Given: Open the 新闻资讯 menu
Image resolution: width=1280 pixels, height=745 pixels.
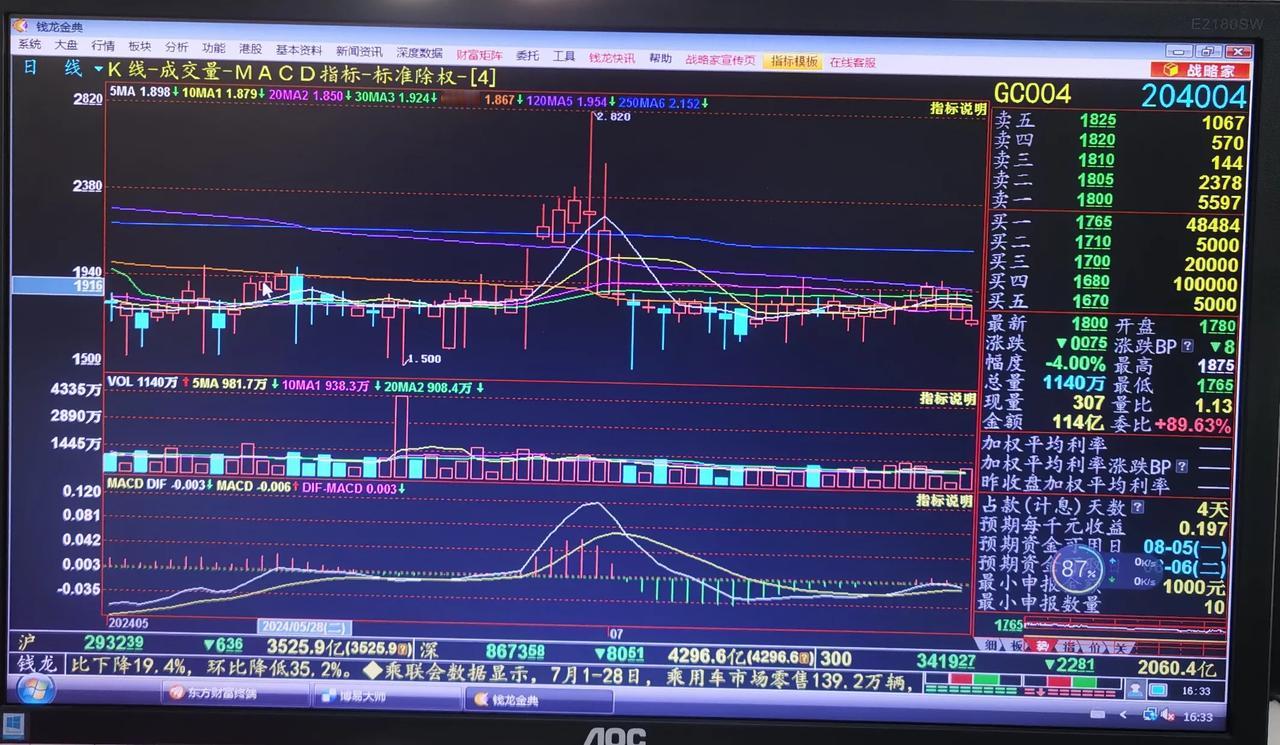Looking at the screenshot, I should pos(359,51).
